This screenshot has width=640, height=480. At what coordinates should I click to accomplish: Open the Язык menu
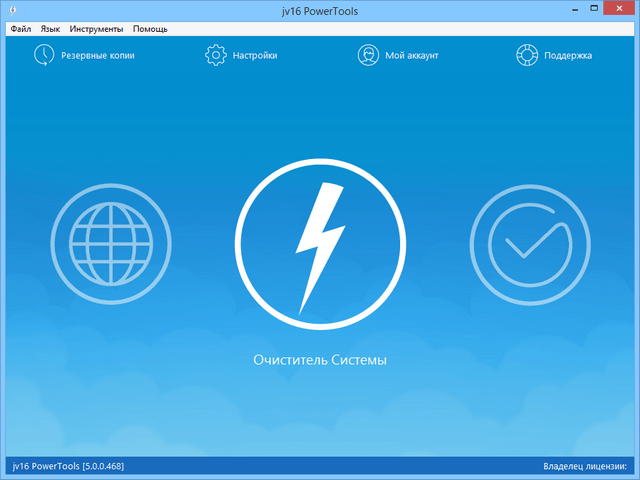tap(50, 29)
